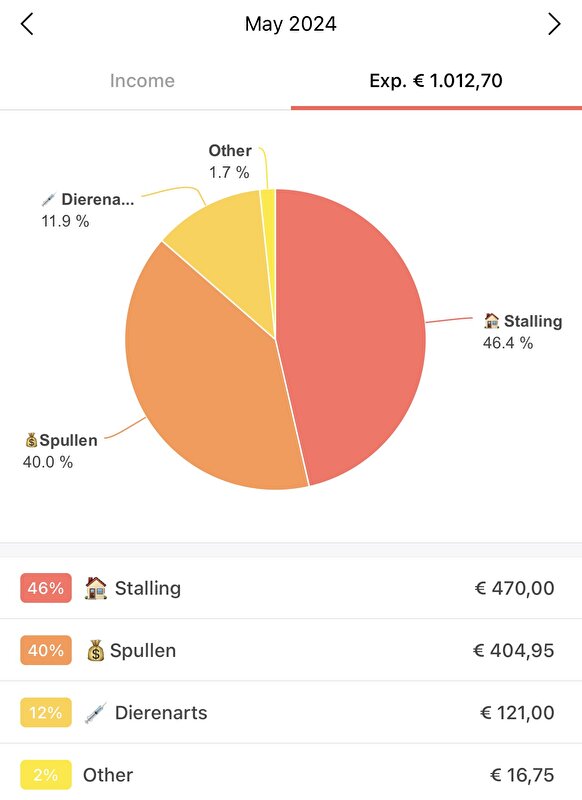Open the Stalling € 470,00 category row
The image size is (582, 800).
coord(291,588)
